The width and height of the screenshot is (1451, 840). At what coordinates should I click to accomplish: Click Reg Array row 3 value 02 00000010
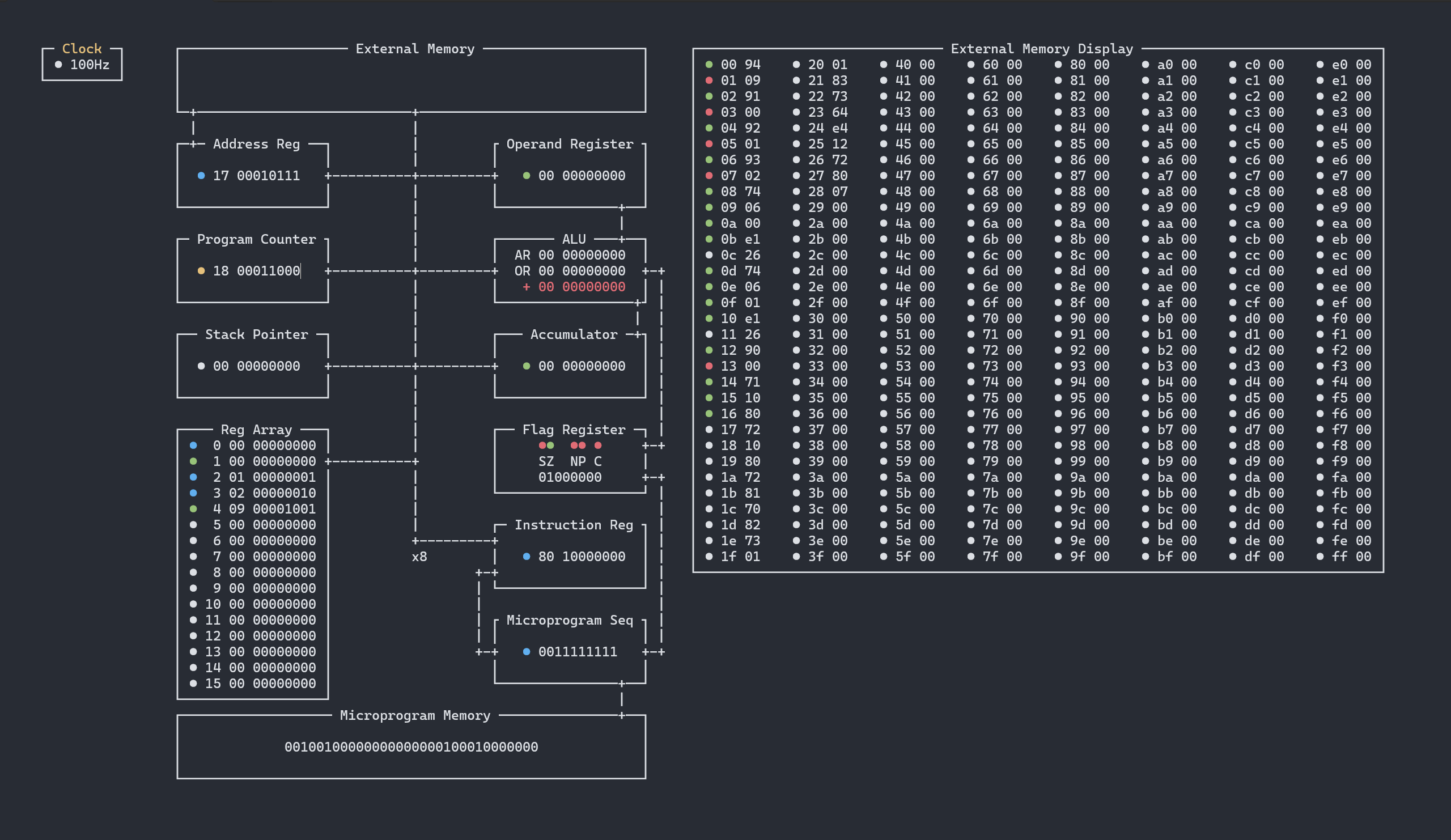(273, 494)
